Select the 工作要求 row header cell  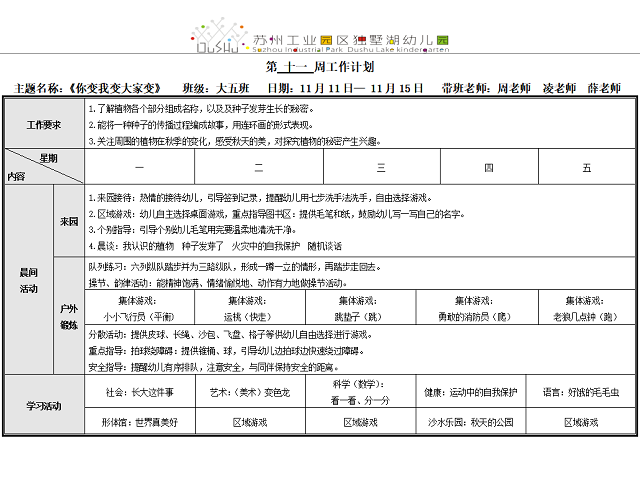pos(42,124)
